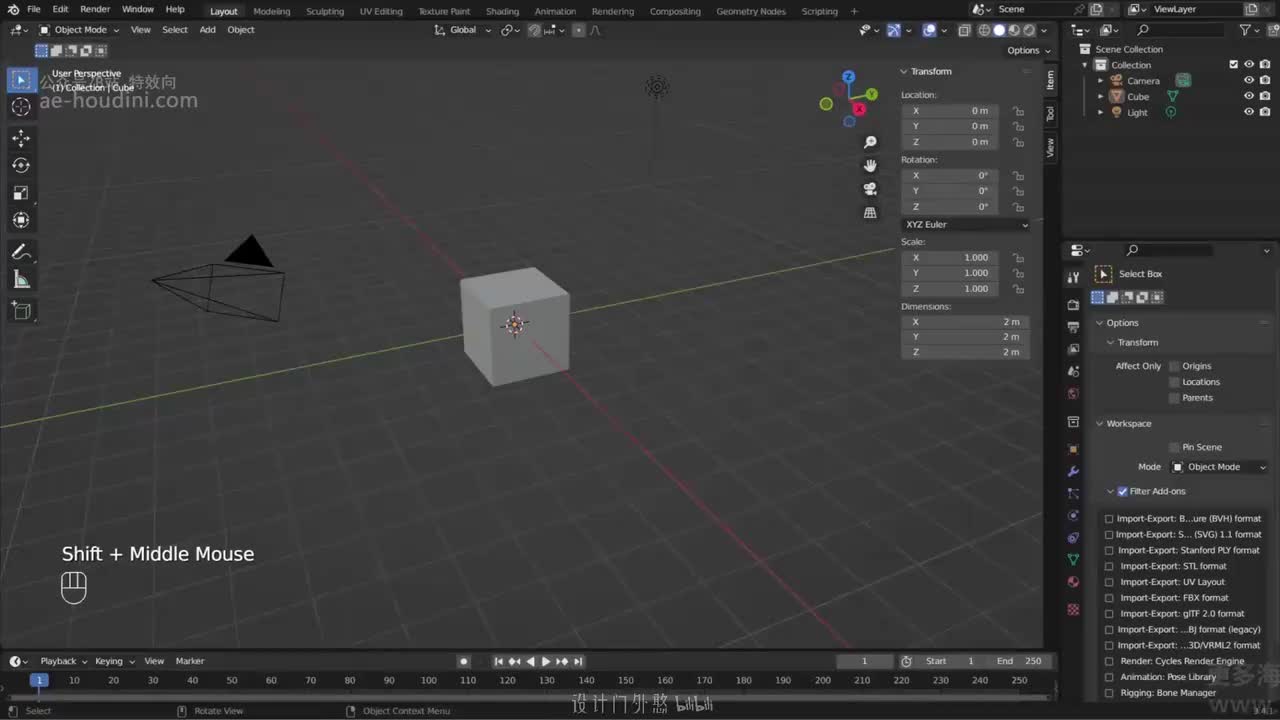Select the Rotate tool
Viewport: 1280px width, 720px height.
tap(21, 165)
